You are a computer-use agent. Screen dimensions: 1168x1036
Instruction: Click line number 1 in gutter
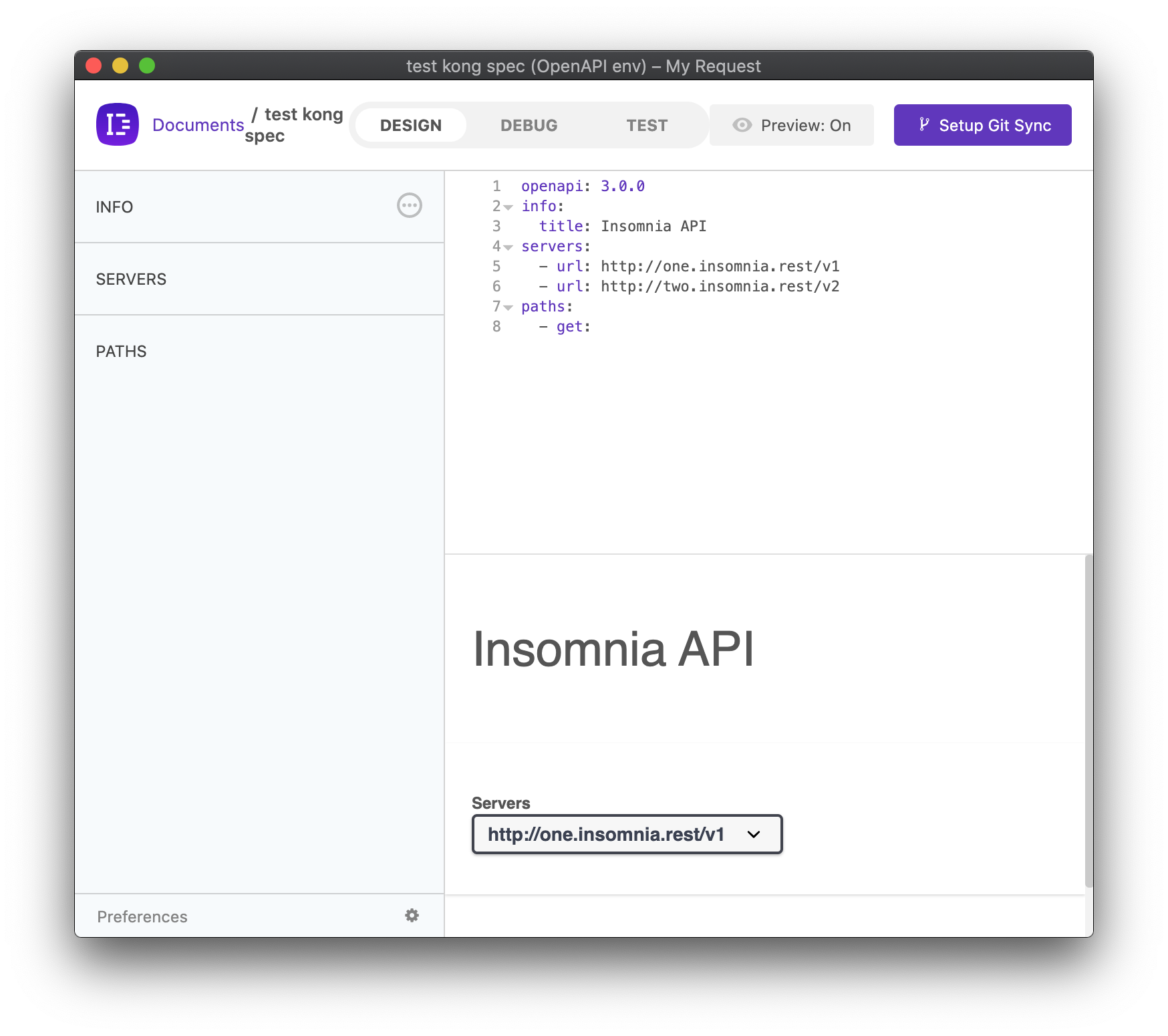point(496,186)
